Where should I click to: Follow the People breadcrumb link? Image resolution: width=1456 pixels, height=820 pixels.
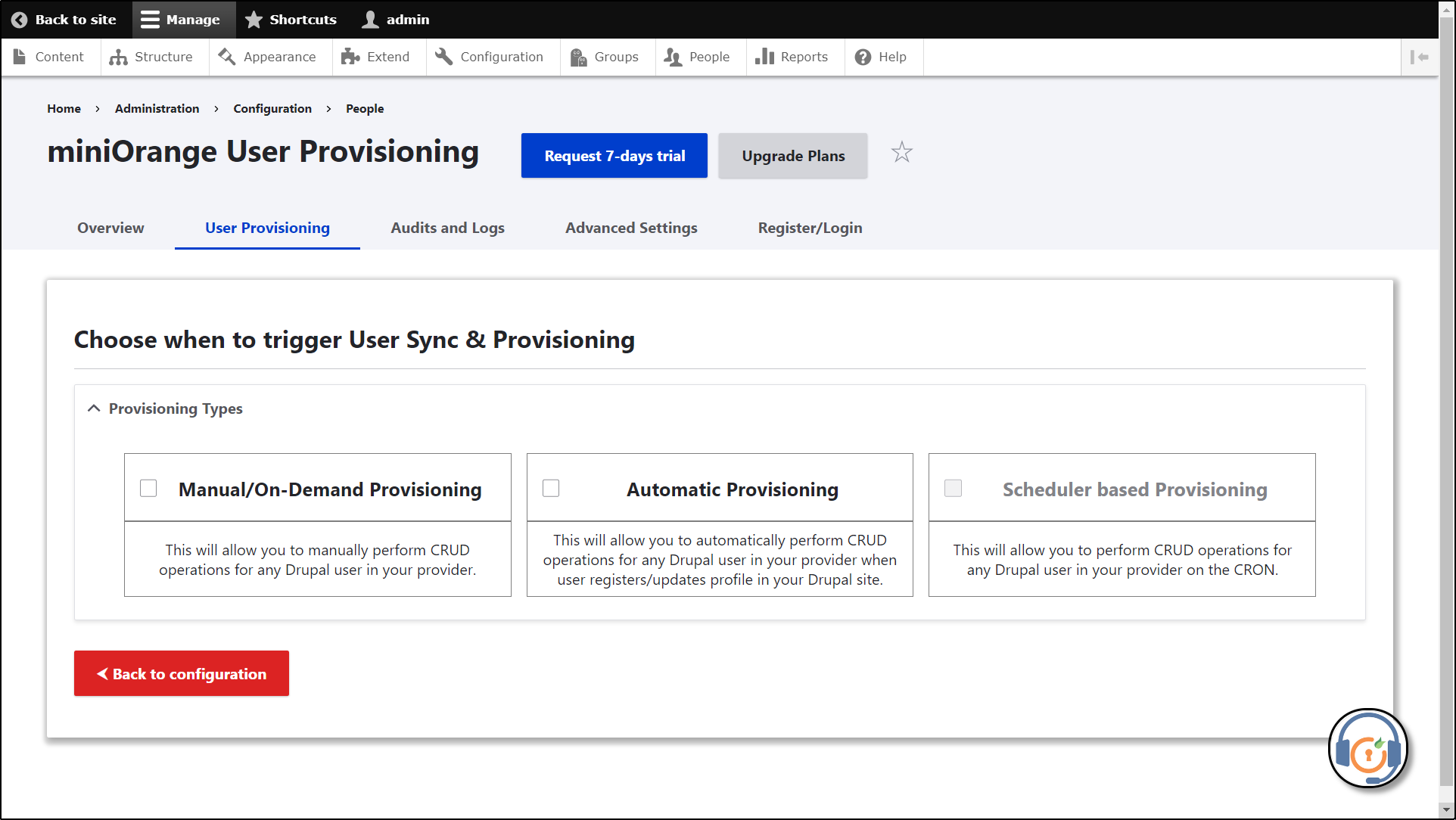tap(365, 108)
